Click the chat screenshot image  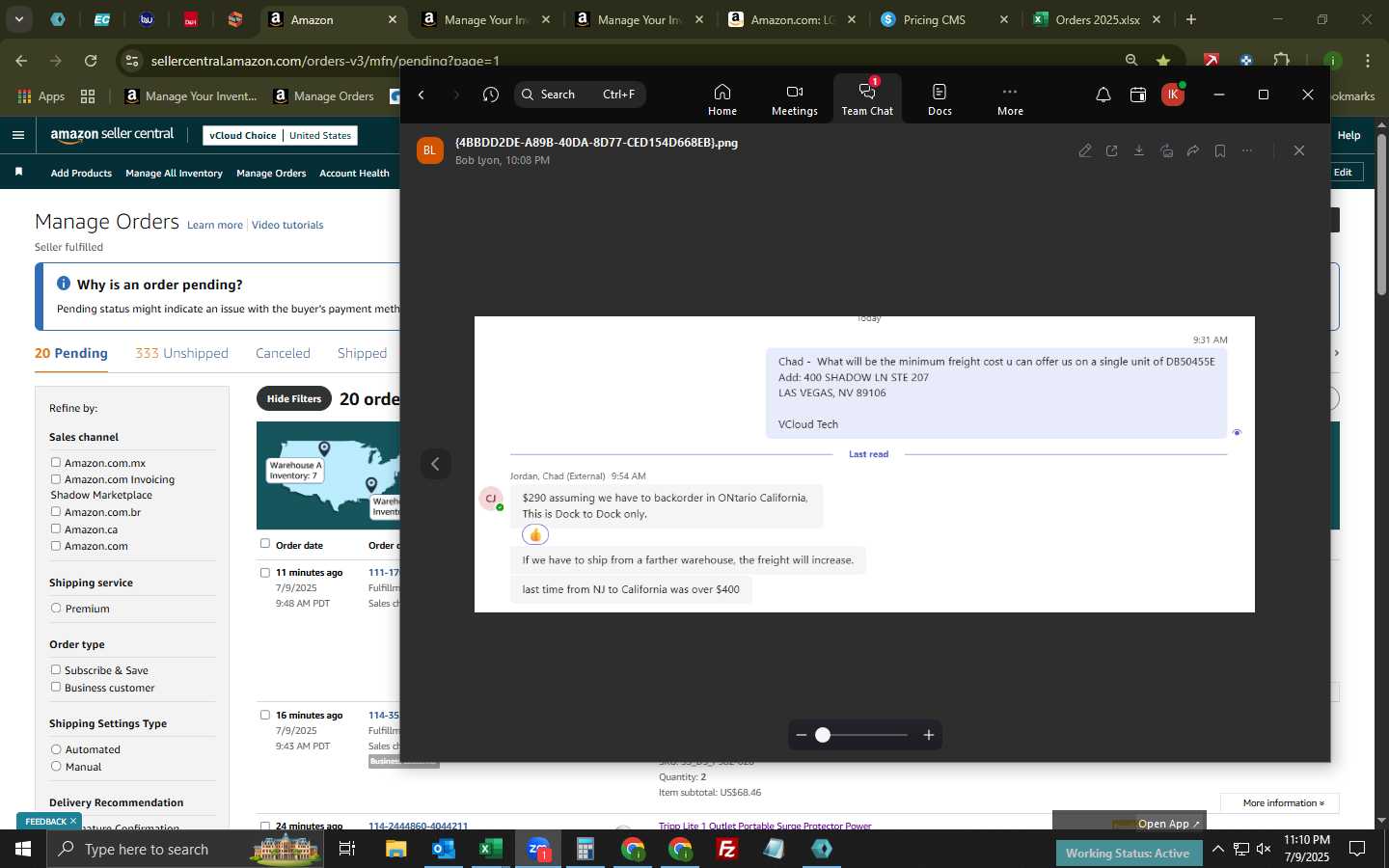864,464
